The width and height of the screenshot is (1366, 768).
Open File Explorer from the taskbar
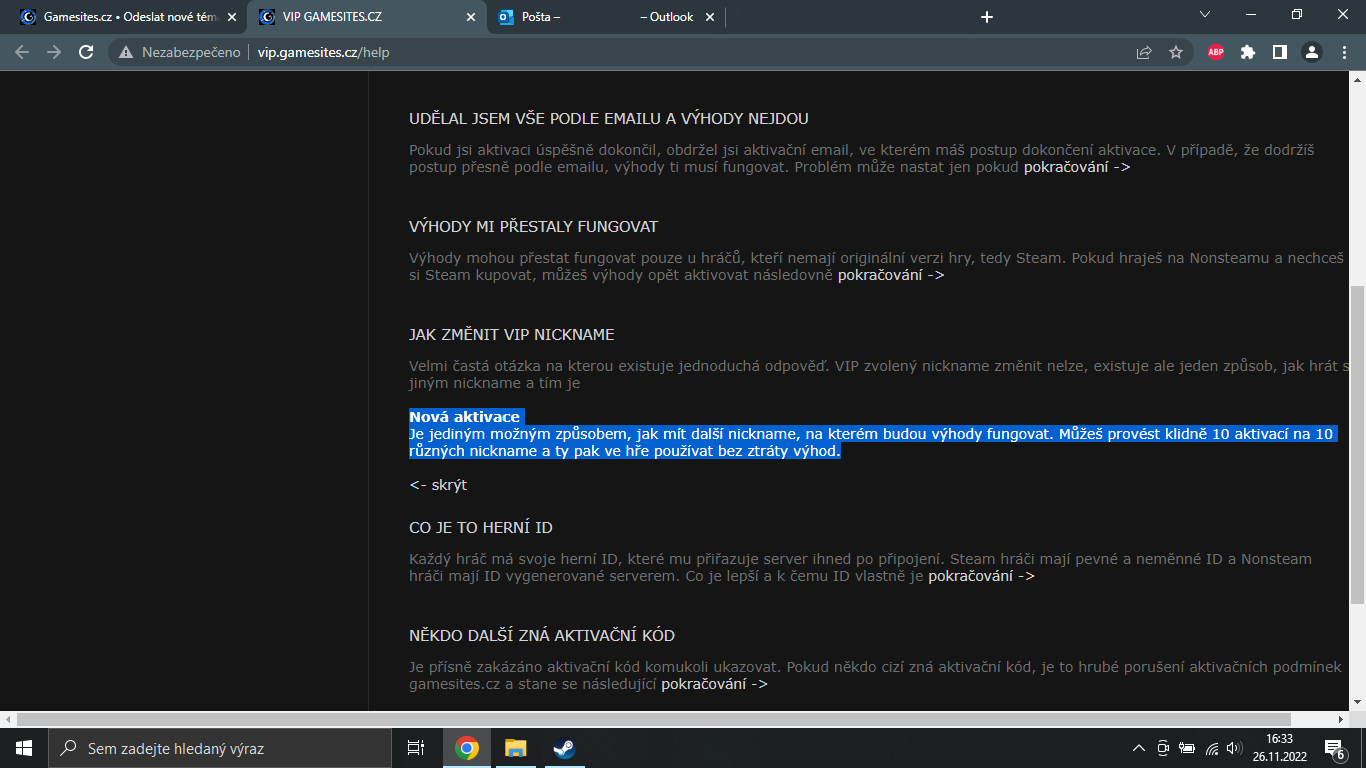tap(515, 748)
